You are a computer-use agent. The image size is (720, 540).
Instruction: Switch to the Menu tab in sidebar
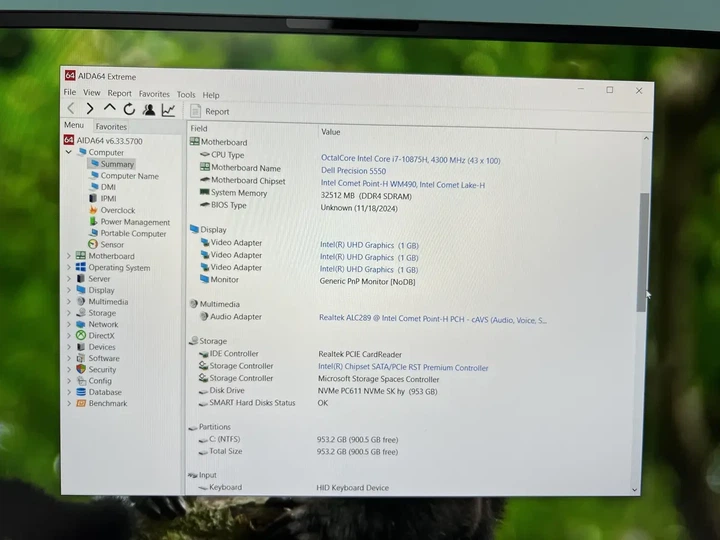point(74,125)
